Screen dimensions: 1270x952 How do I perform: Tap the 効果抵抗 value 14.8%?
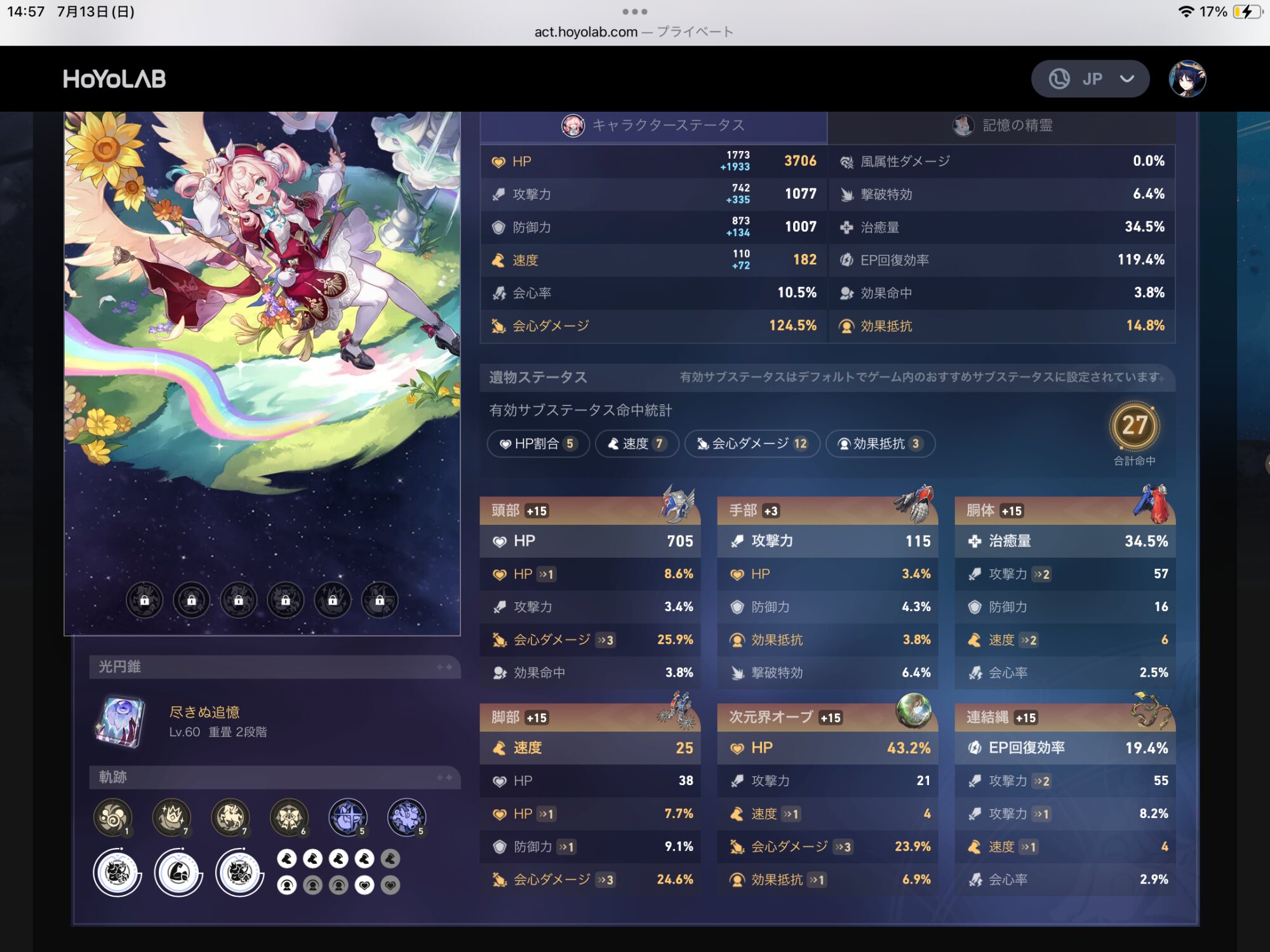(1146, 326)
